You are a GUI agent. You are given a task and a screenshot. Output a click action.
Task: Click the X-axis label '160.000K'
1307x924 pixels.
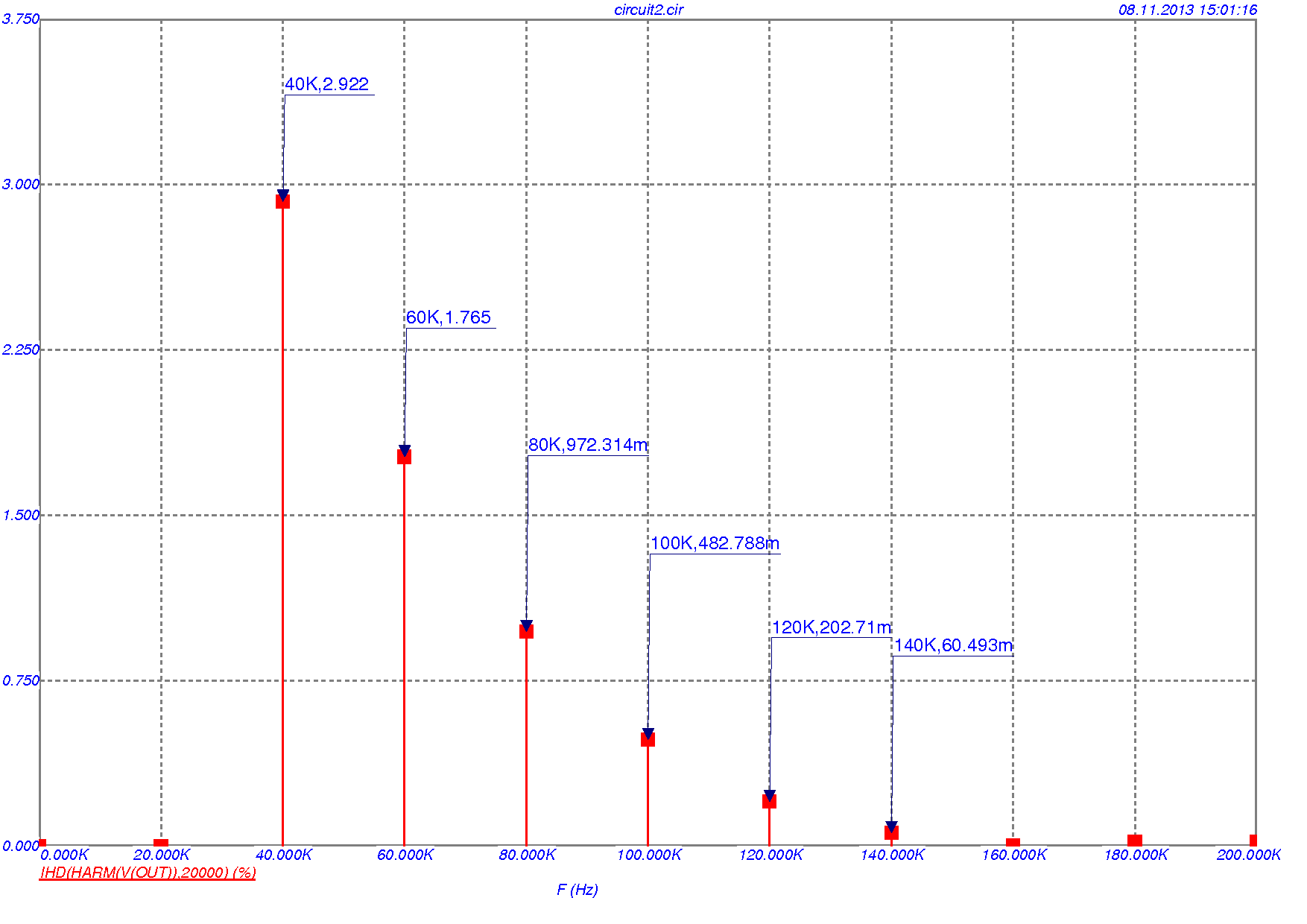coord(1014,855)
